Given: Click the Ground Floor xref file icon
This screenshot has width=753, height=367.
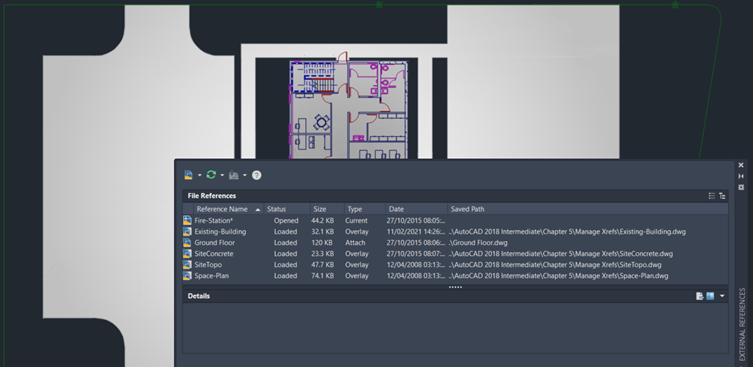Looking at the screenshot, I should point(187,243).
